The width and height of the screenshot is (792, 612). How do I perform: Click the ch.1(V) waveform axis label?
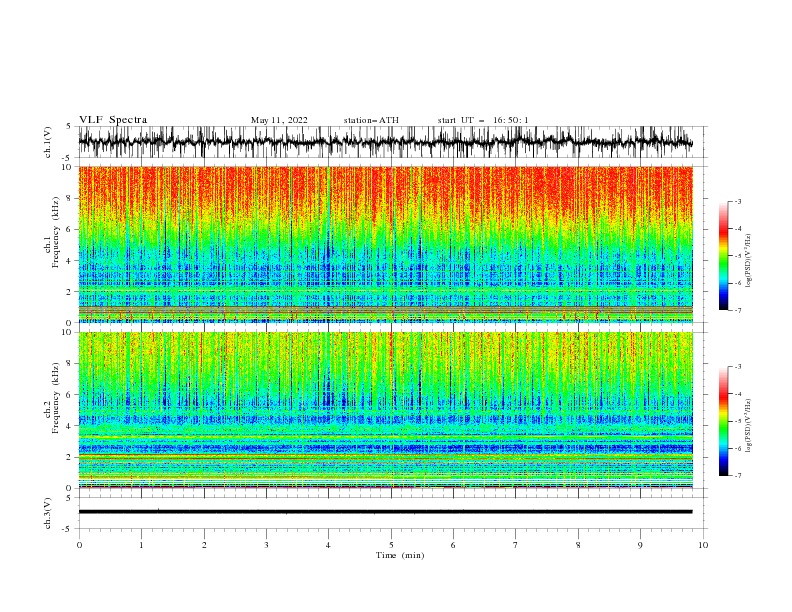tap(48, 142)
